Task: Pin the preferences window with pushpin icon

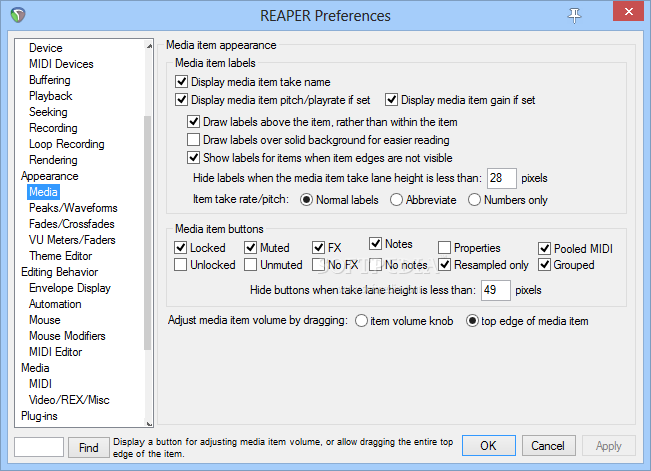Action: pyautogui.click(x=574, y=15)
